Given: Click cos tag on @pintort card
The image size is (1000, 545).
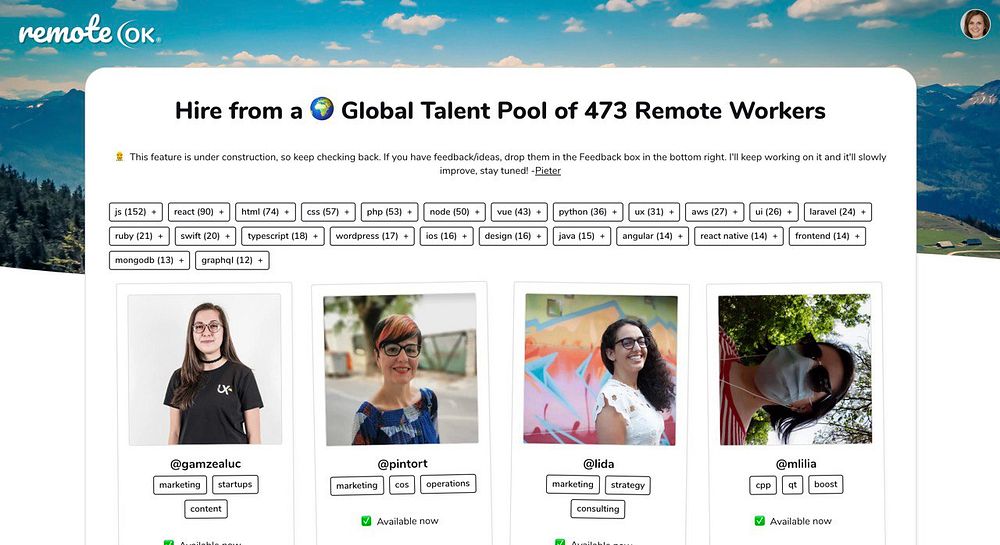Looking at the screenshot, I should pyautogui.click(x=402, y=484).
